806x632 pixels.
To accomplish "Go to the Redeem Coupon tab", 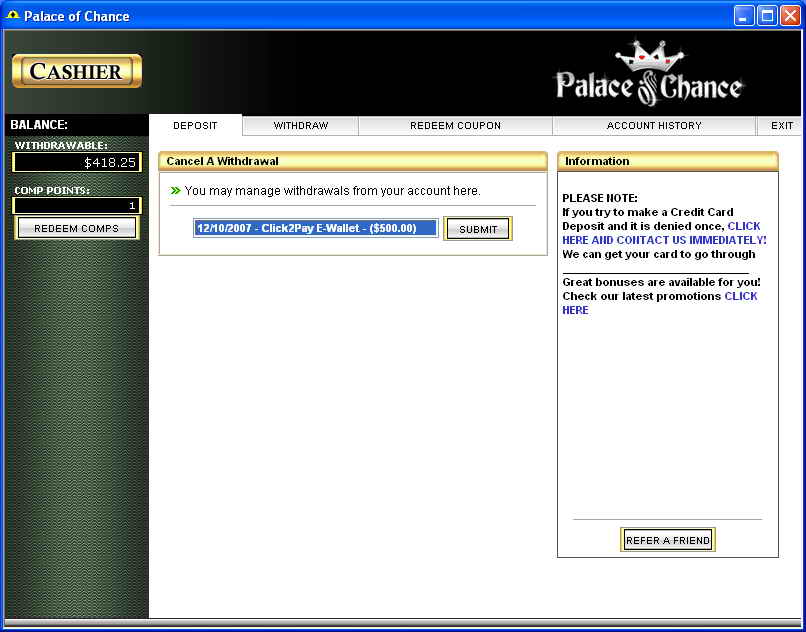I will (455, 126).
